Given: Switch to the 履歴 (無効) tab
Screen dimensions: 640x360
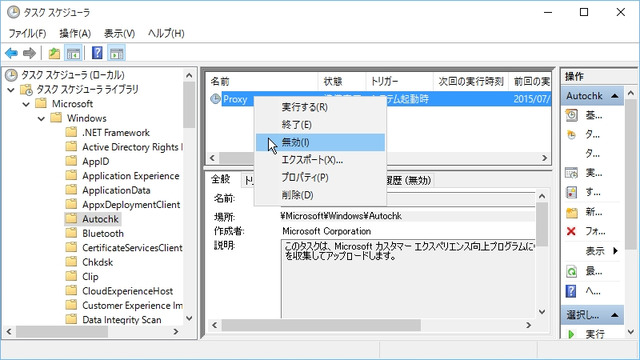Looking at the screenshot, I should (x=408, y=180).
